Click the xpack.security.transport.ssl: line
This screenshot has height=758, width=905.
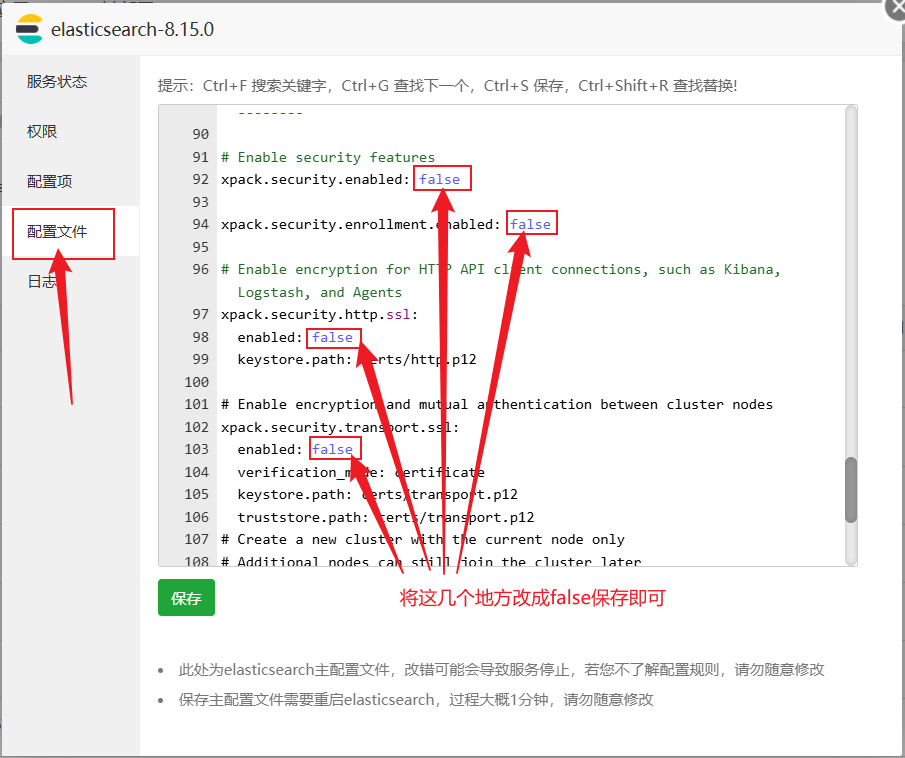[340, 427]
